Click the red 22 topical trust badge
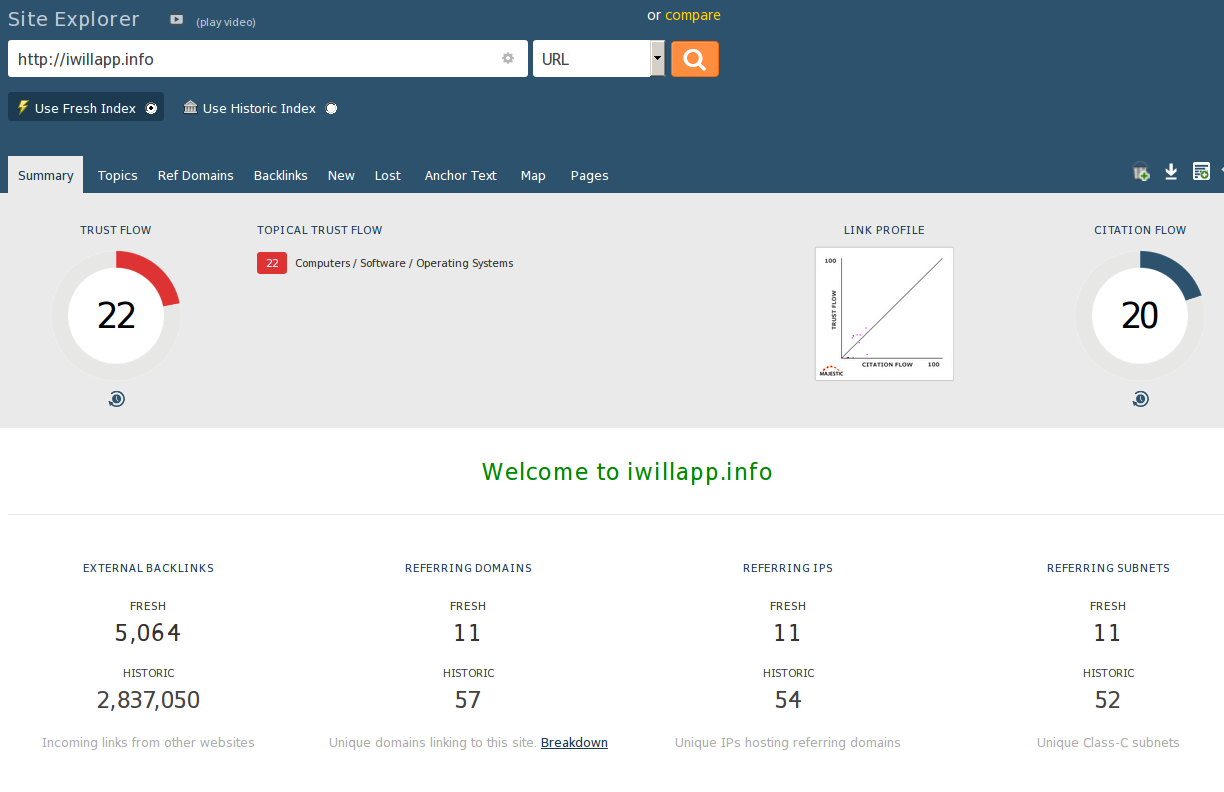This screenshot has height=792, width=1224. (x=272, y=264)
